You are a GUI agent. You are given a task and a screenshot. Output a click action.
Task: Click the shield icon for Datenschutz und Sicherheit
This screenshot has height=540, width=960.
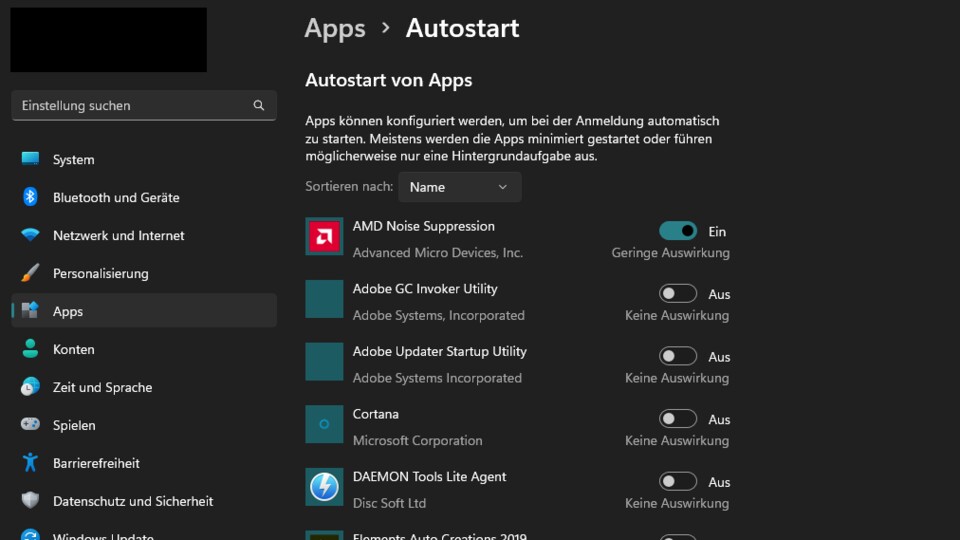click(30, 500)
